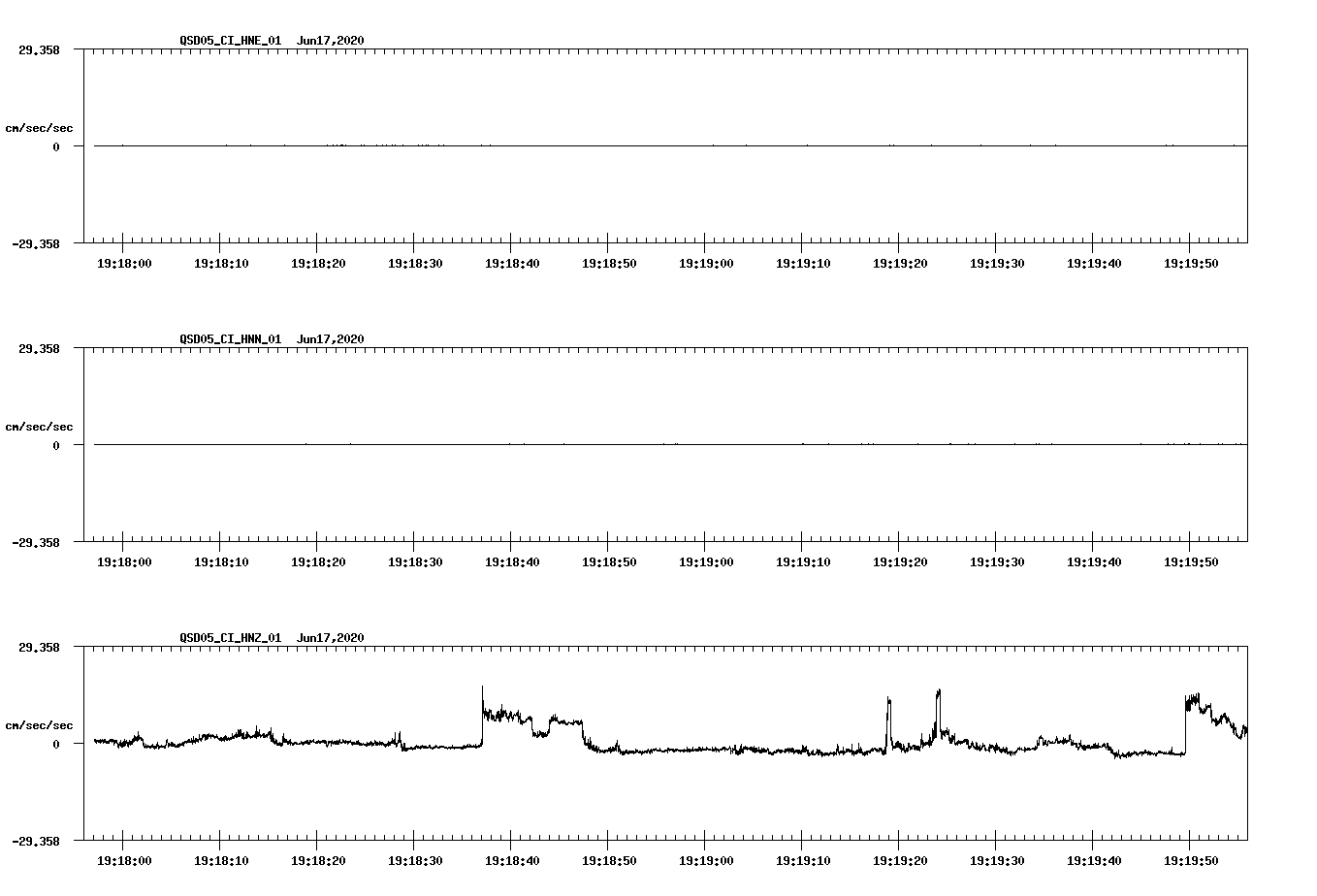Click the 19:19:00 time label under HNE plot

pos(706,263)
